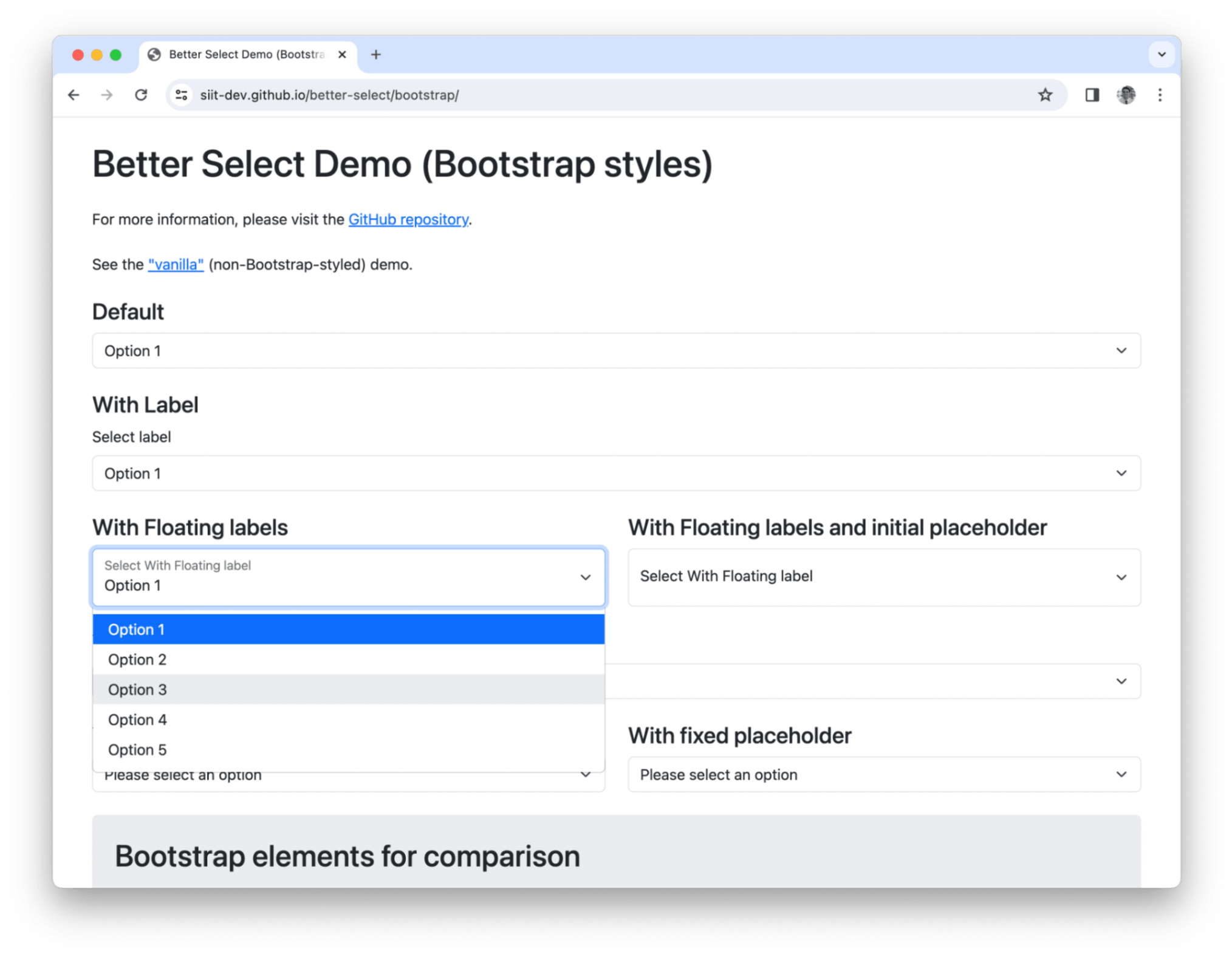Screen dimensions: 1232x957
Task: Expand the floating label initial placeholder select
Action: coord(884,577)
